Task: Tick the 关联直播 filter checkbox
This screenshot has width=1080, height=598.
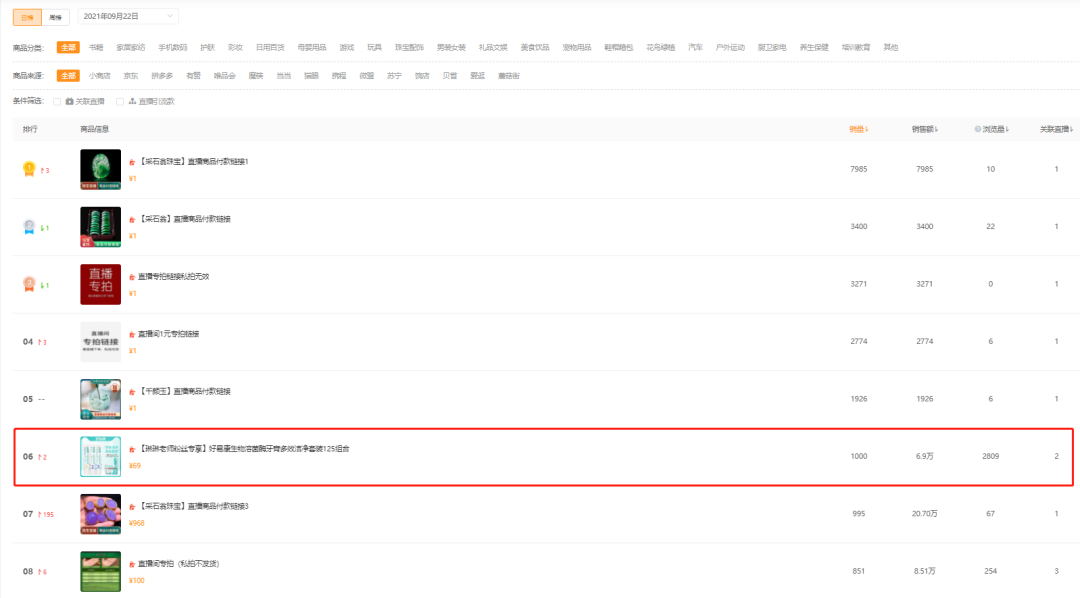Action: click(57, 102)
